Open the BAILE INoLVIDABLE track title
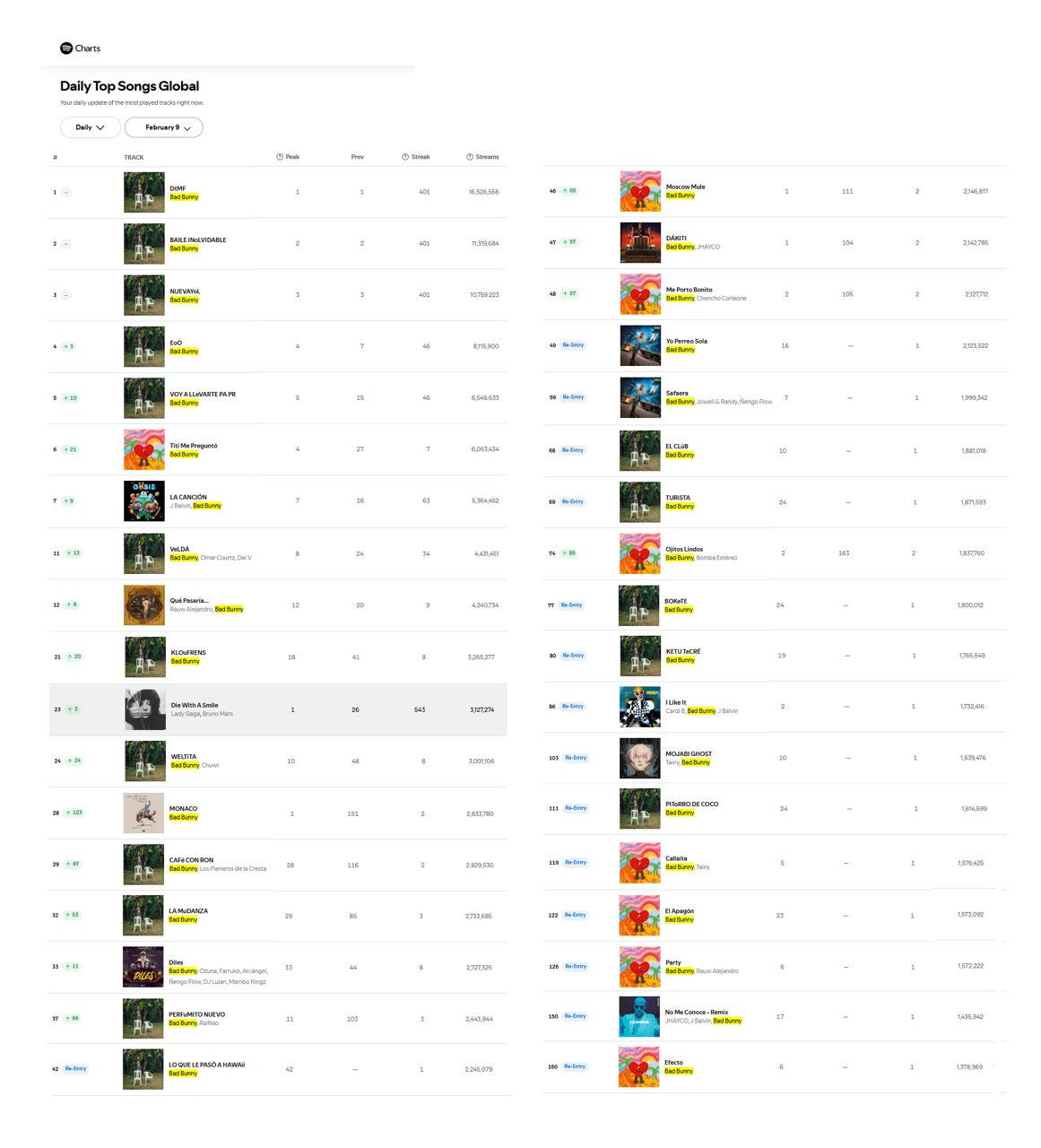The image size is (1041, 1148). coord(198,239)
